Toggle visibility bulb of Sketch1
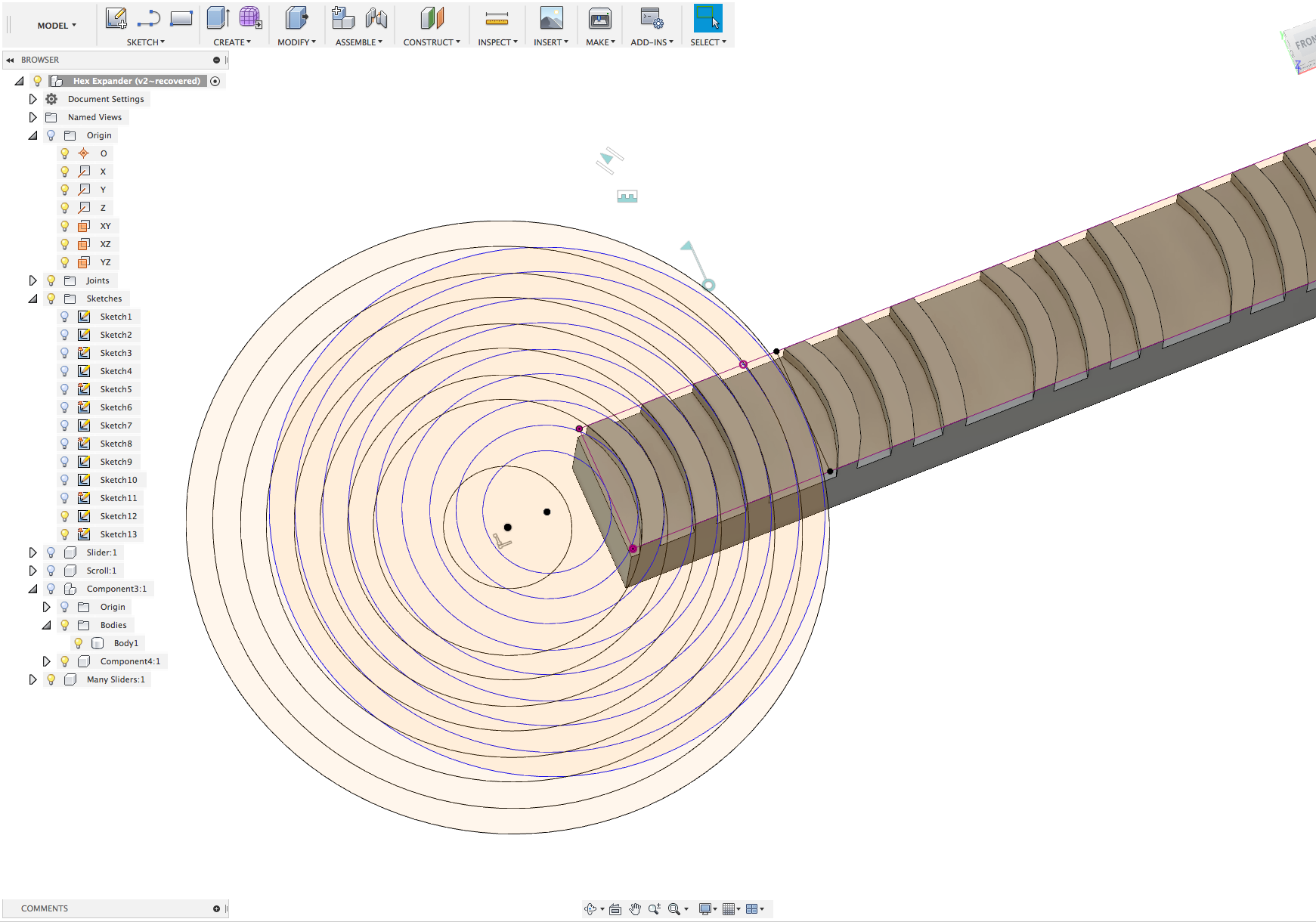This screenshot has height=922, width=1316. [x=65, y=317]
